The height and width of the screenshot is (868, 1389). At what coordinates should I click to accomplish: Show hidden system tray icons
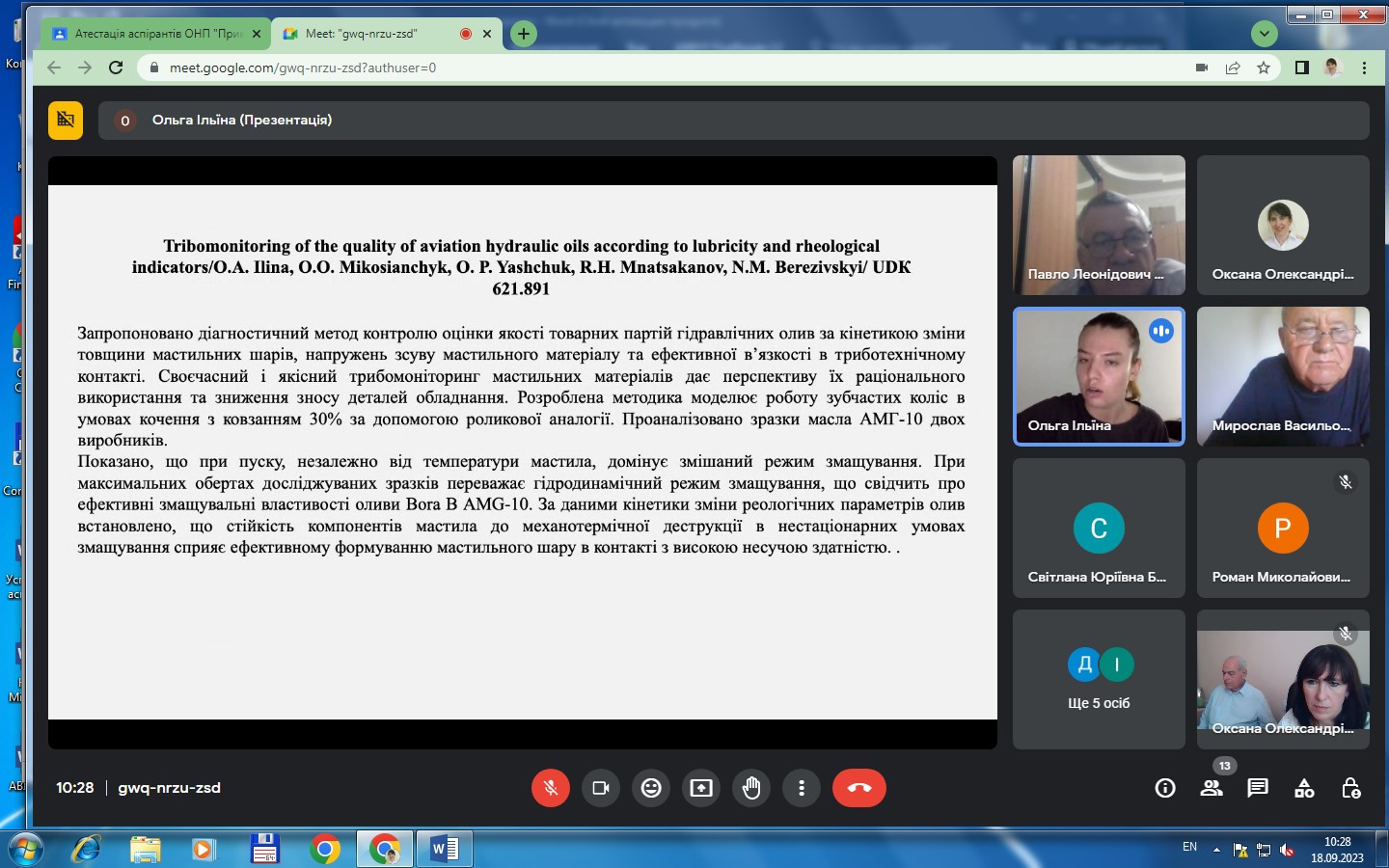click(x=1216, y=850)
